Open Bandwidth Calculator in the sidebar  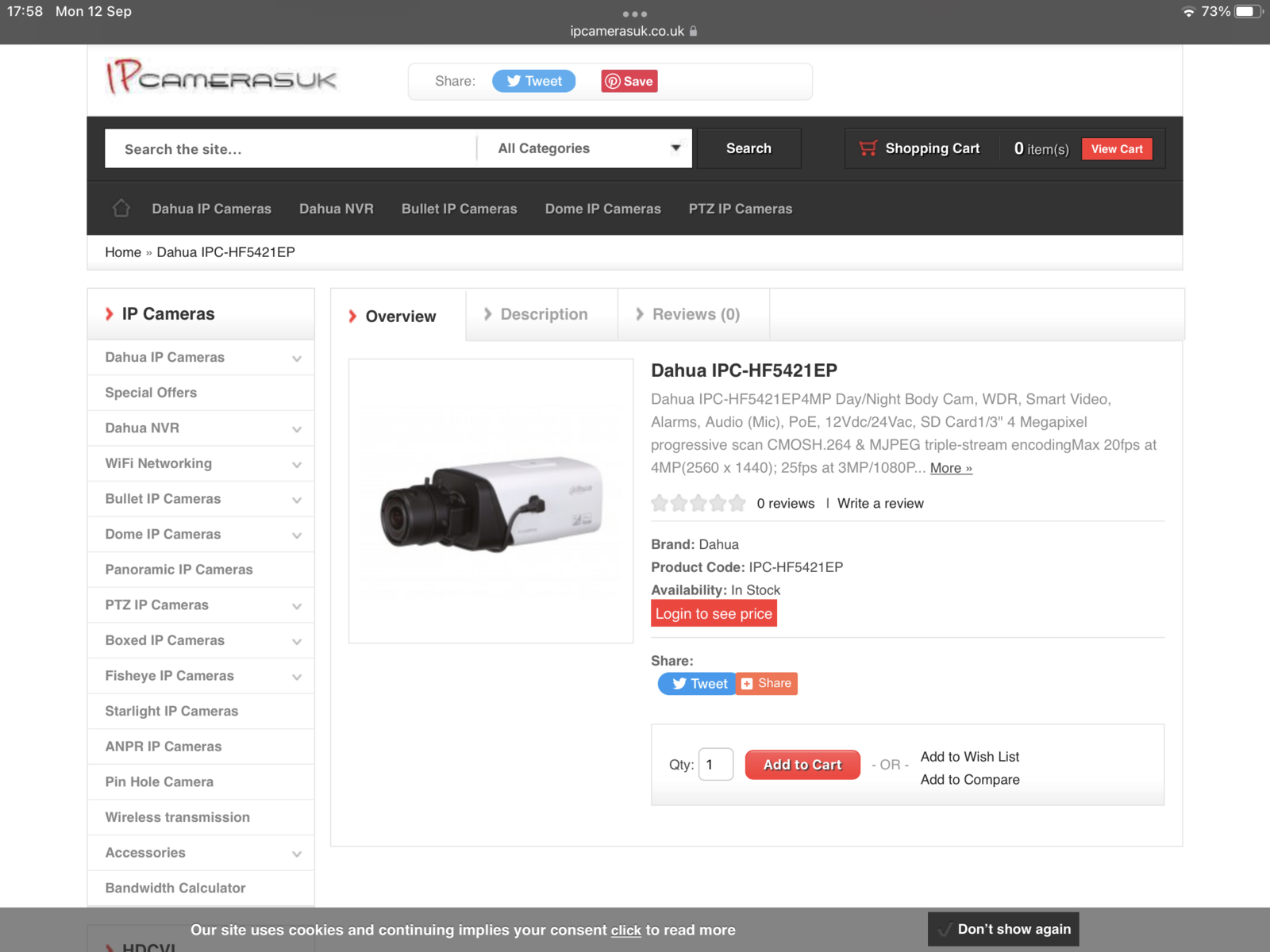[x=175, y=888]
